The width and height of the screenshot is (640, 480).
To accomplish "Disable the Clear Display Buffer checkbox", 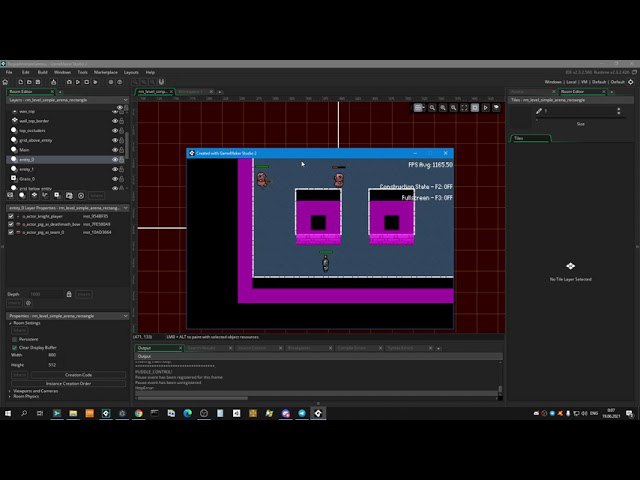I will pos(15,347).
